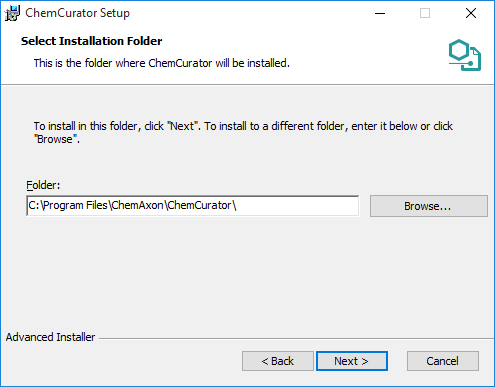Open the Browse... folder chooser
The height and width of the screenshot is (387, 495).
pyautogui.click(x=429, y=206)
